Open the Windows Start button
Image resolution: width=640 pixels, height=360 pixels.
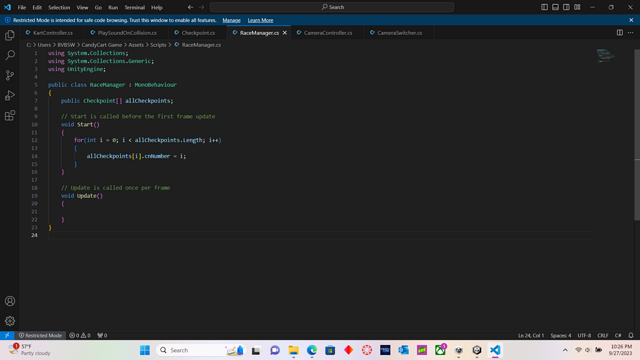click(x=144, y=350)
